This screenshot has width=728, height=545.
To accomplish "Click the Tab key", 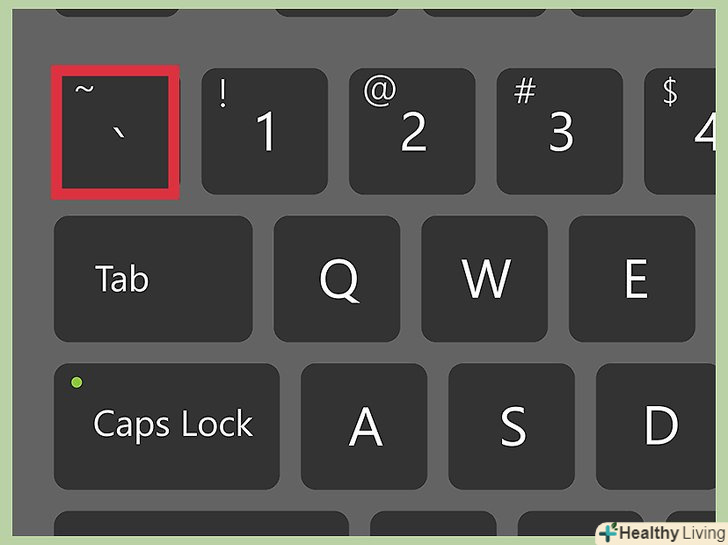I will (x=153, y=279).
